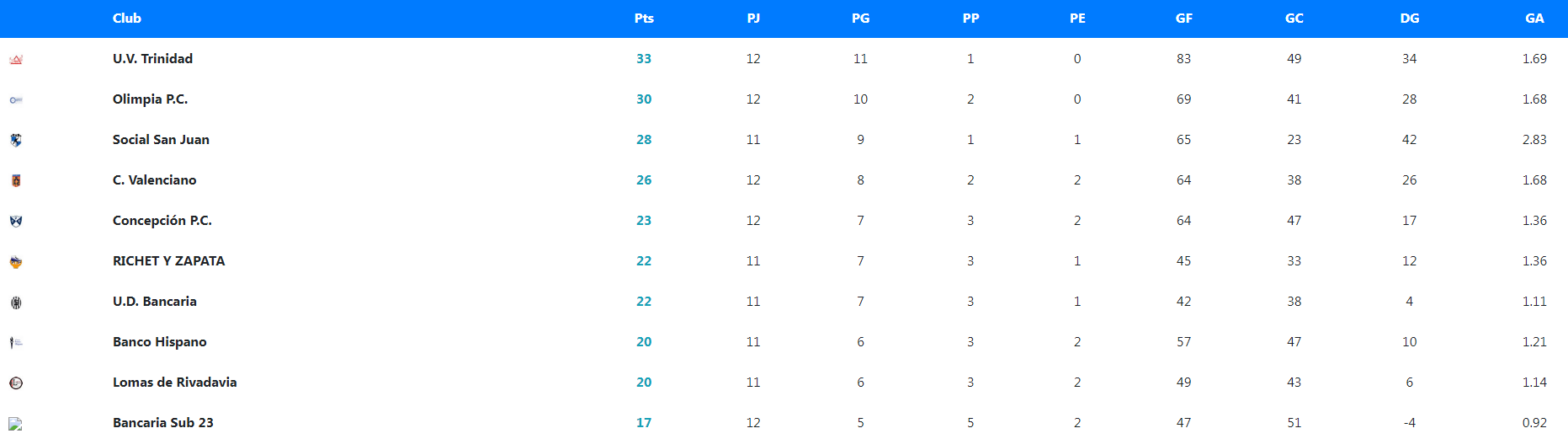
Task: Click the DG column header
Action: coord(1409,19)
